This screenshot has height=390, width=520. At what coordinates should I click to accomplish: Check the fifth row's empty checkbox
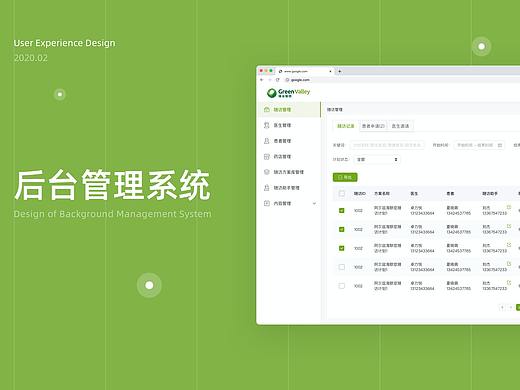click(x=342, y=286)
